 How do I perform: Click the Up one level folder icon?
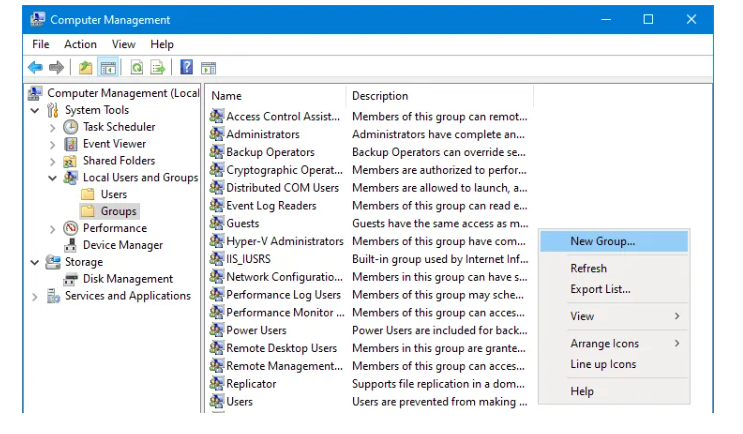coord(85,68)
